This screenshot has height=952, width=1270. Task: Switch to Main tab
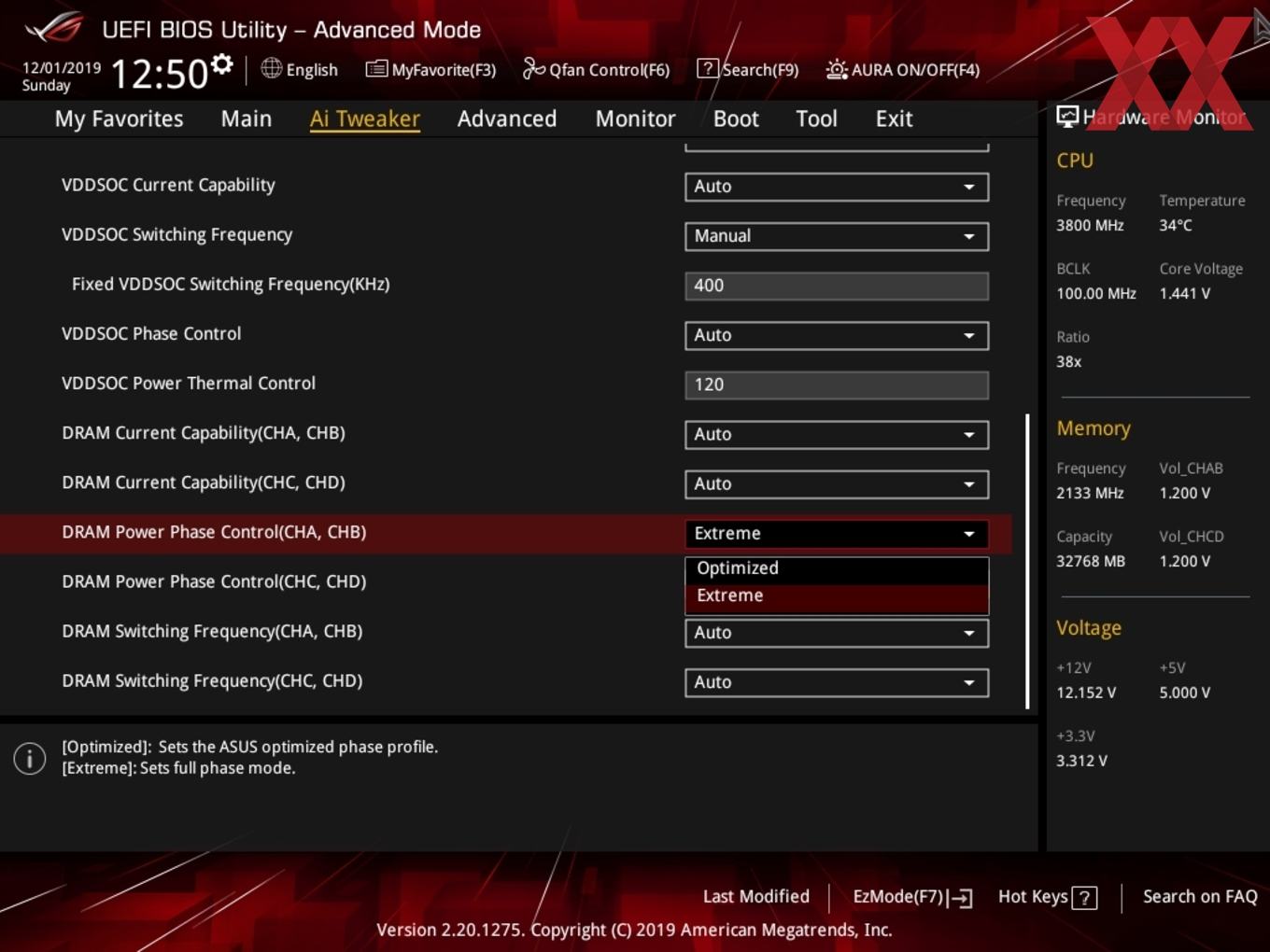point(247,119)
